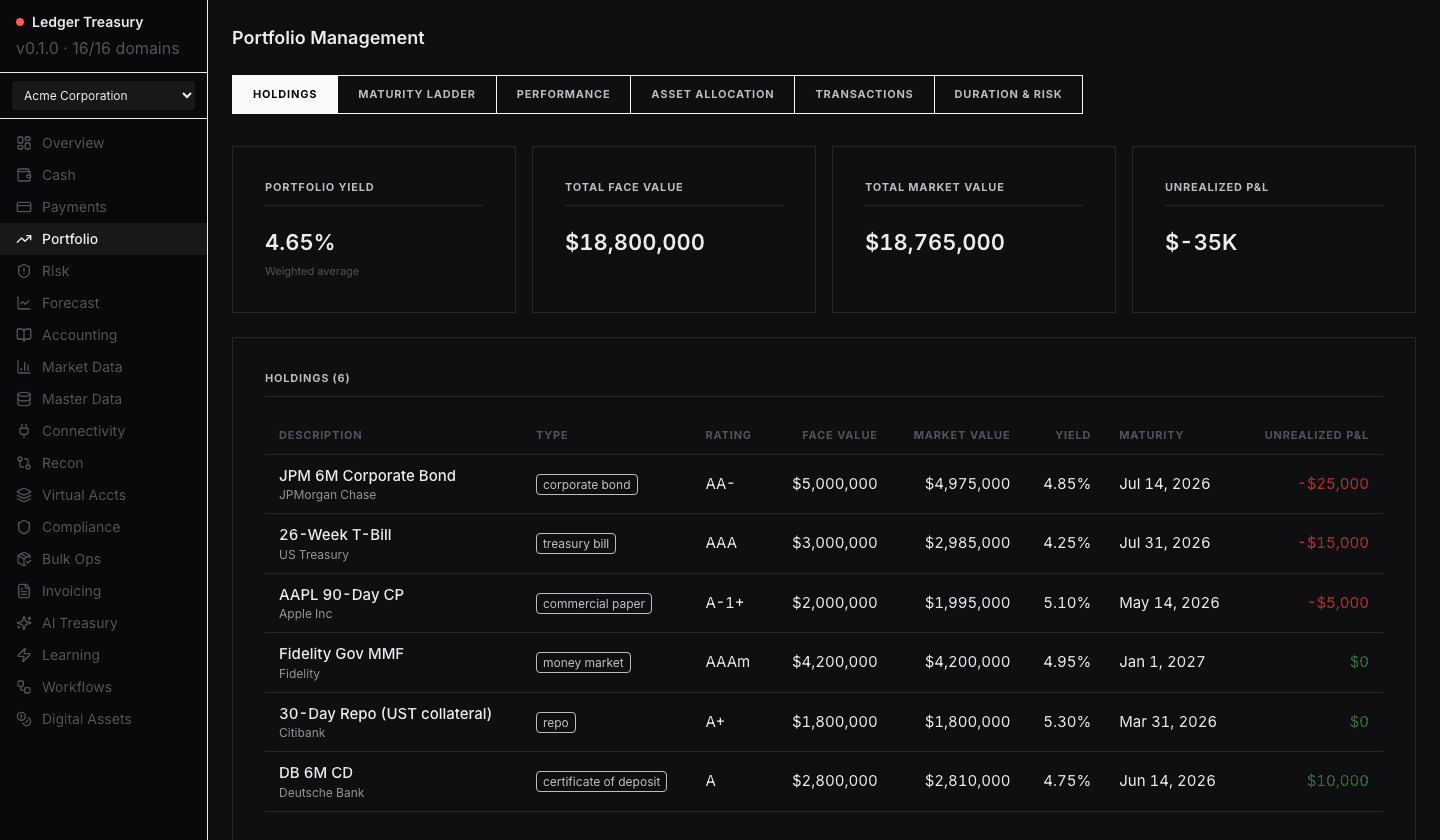The image size is (1440, 840).
Task: Click the 30-Day Repo (UST collateral) row name
Action: click(x=385, y=714)
